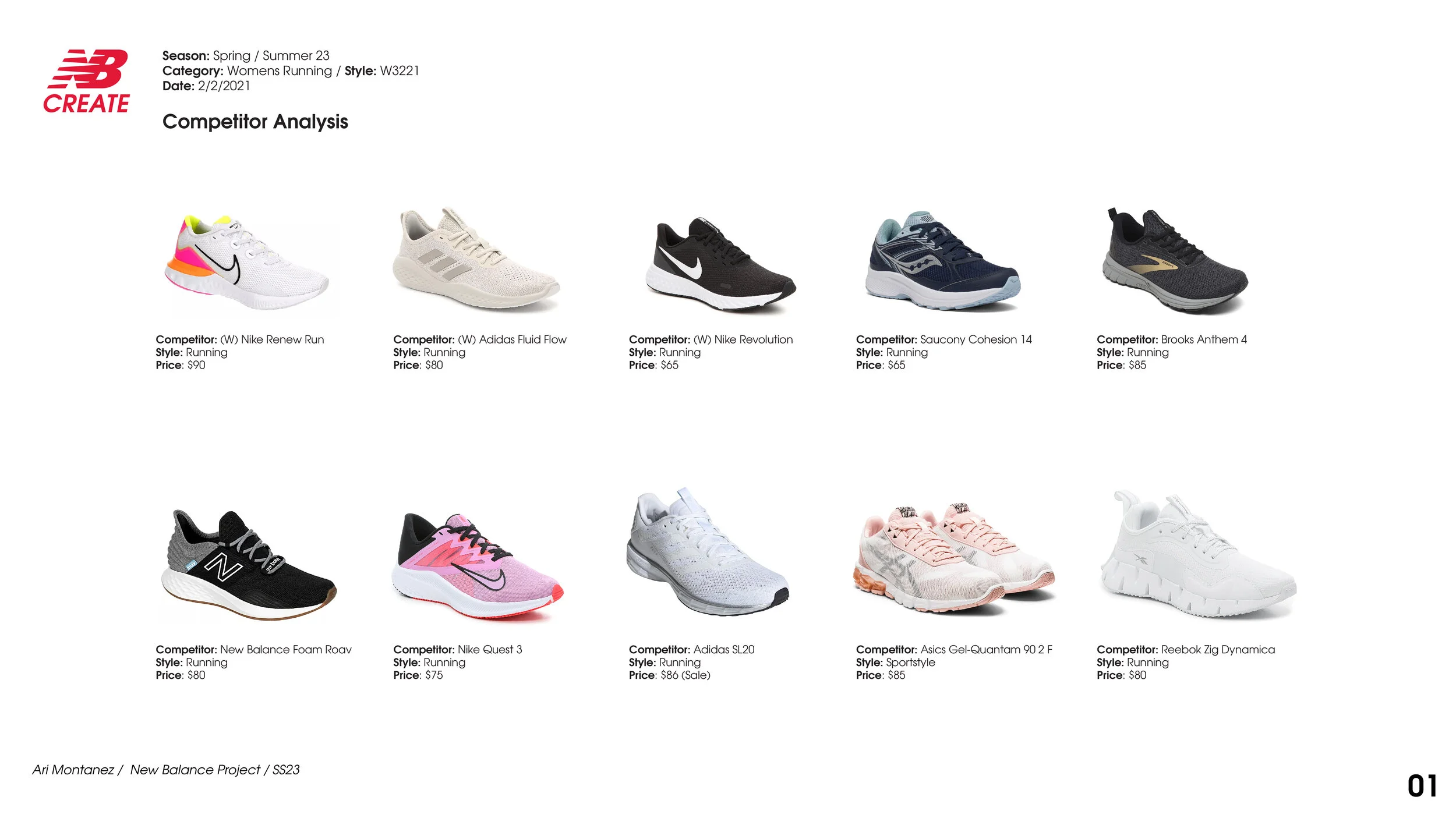Click the page number 01

tap(1422, 787)
